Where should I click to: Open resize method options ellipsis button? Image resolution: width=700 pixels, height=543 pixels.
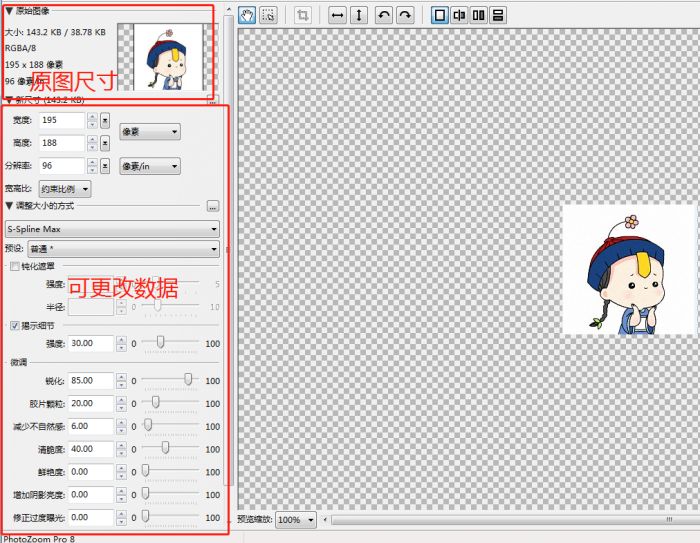213,206
